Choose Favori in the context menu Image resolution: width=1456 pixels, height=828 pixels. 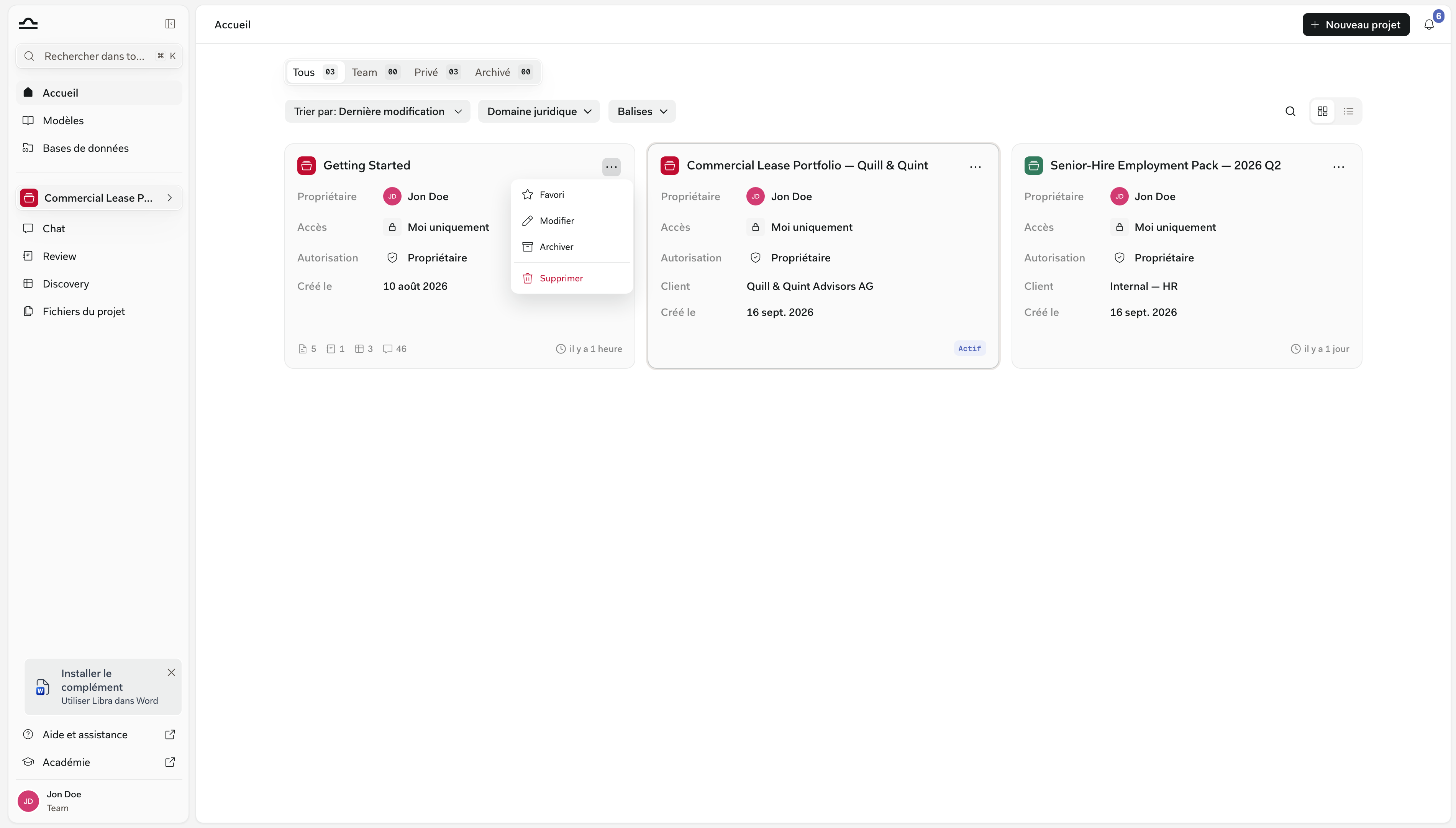coord(572,194)
